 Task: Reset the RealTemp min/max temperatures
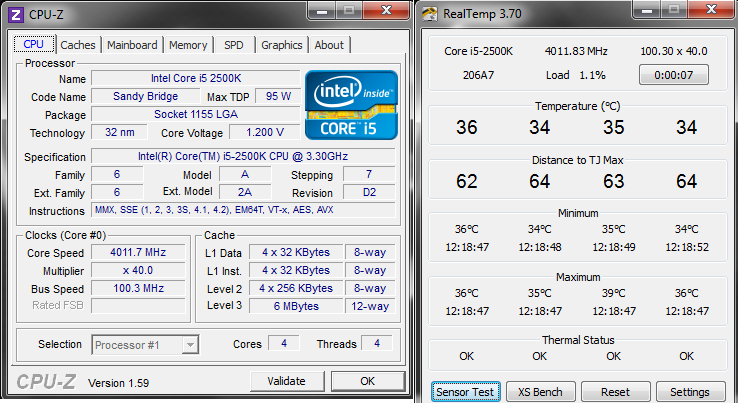(615, 392)
